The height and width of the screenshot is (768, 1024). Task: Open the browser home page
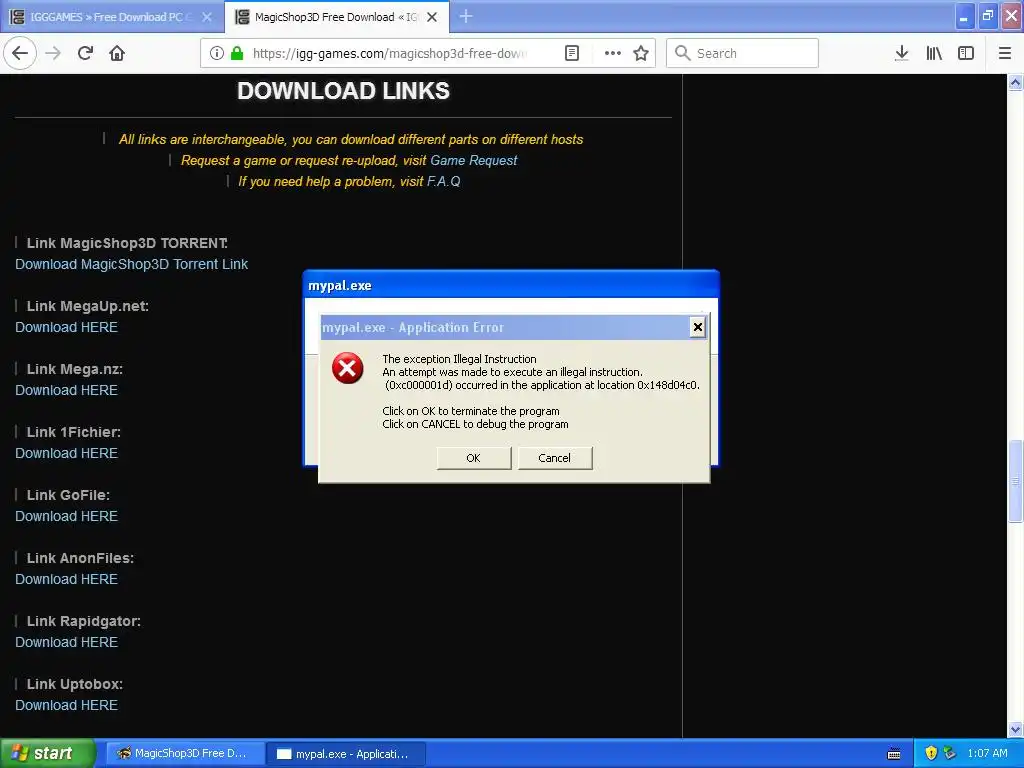pyautogui.click(x=117, y=53)
